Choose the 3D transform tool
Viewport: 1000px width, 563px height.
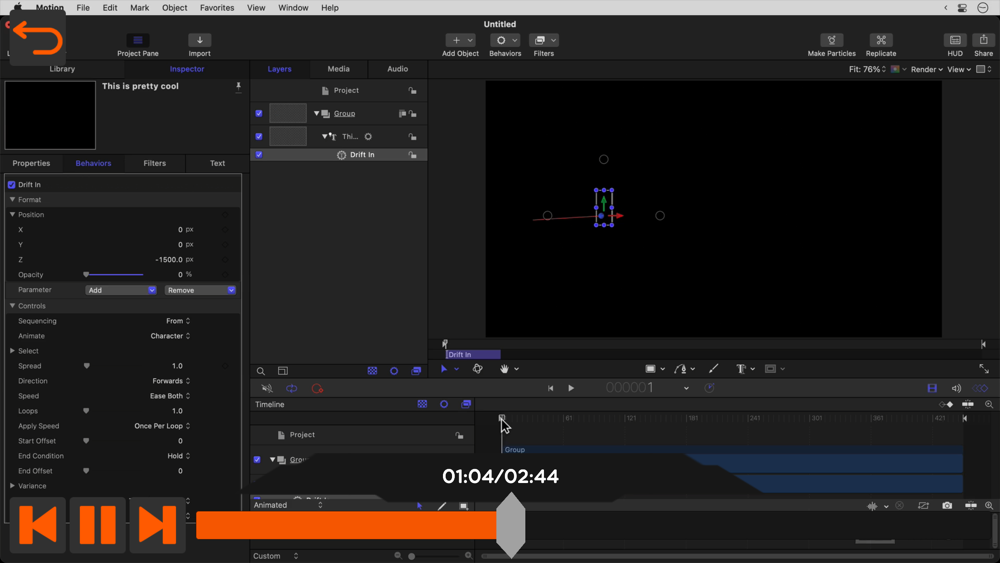click(477, 369)
